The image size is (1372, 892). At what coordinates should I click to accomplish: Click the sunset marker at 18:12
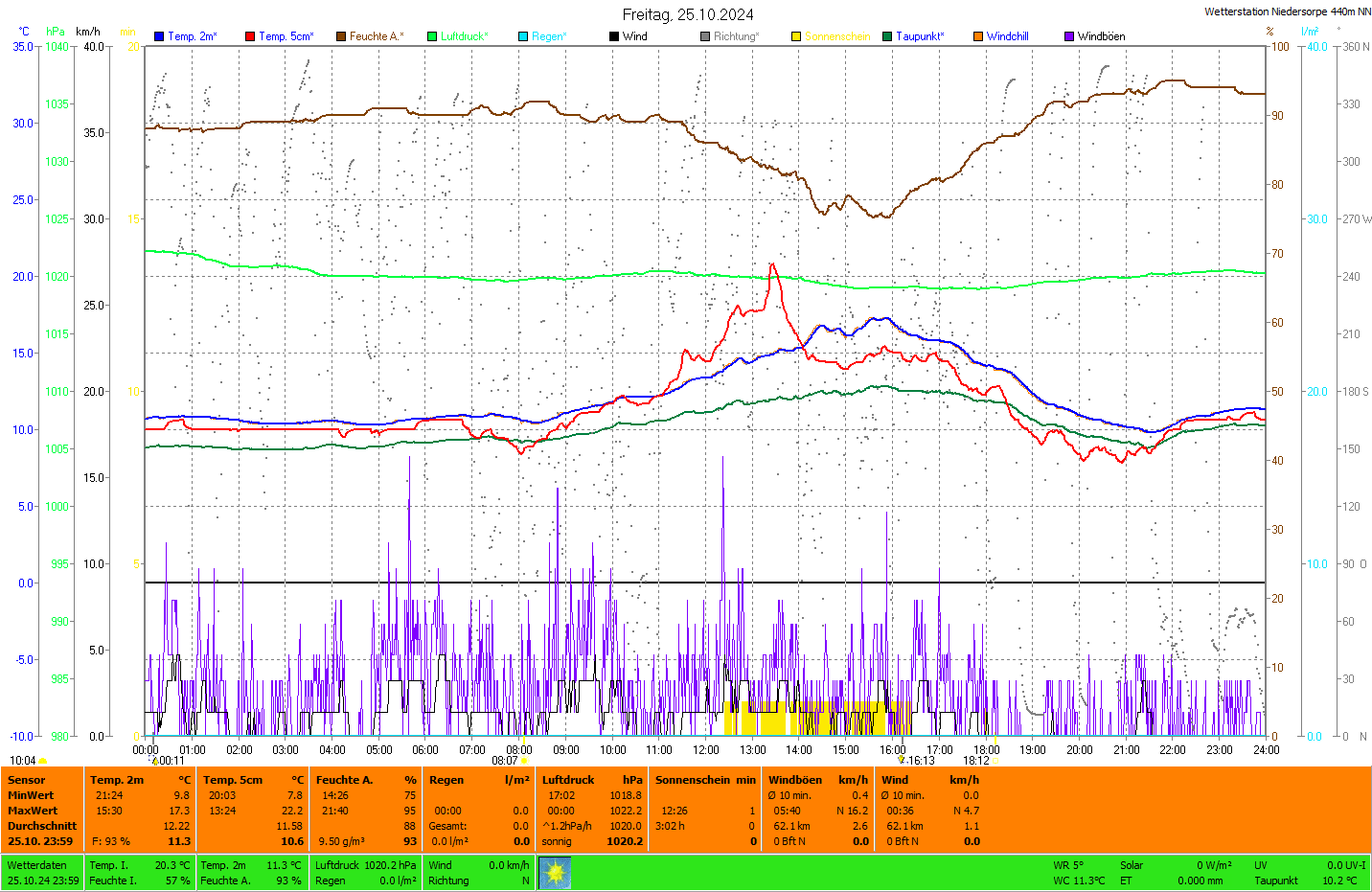click(994, 761)
